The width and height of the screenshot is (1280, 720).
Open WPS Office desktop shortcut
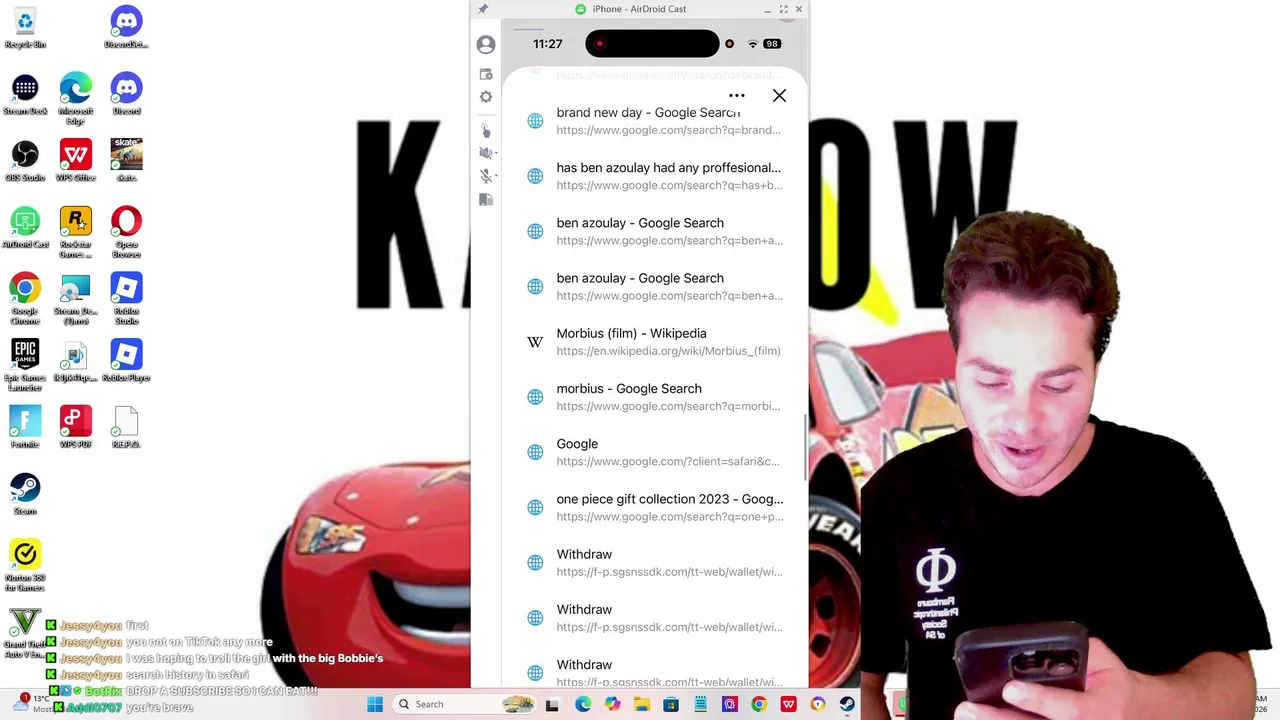[76, 160]
